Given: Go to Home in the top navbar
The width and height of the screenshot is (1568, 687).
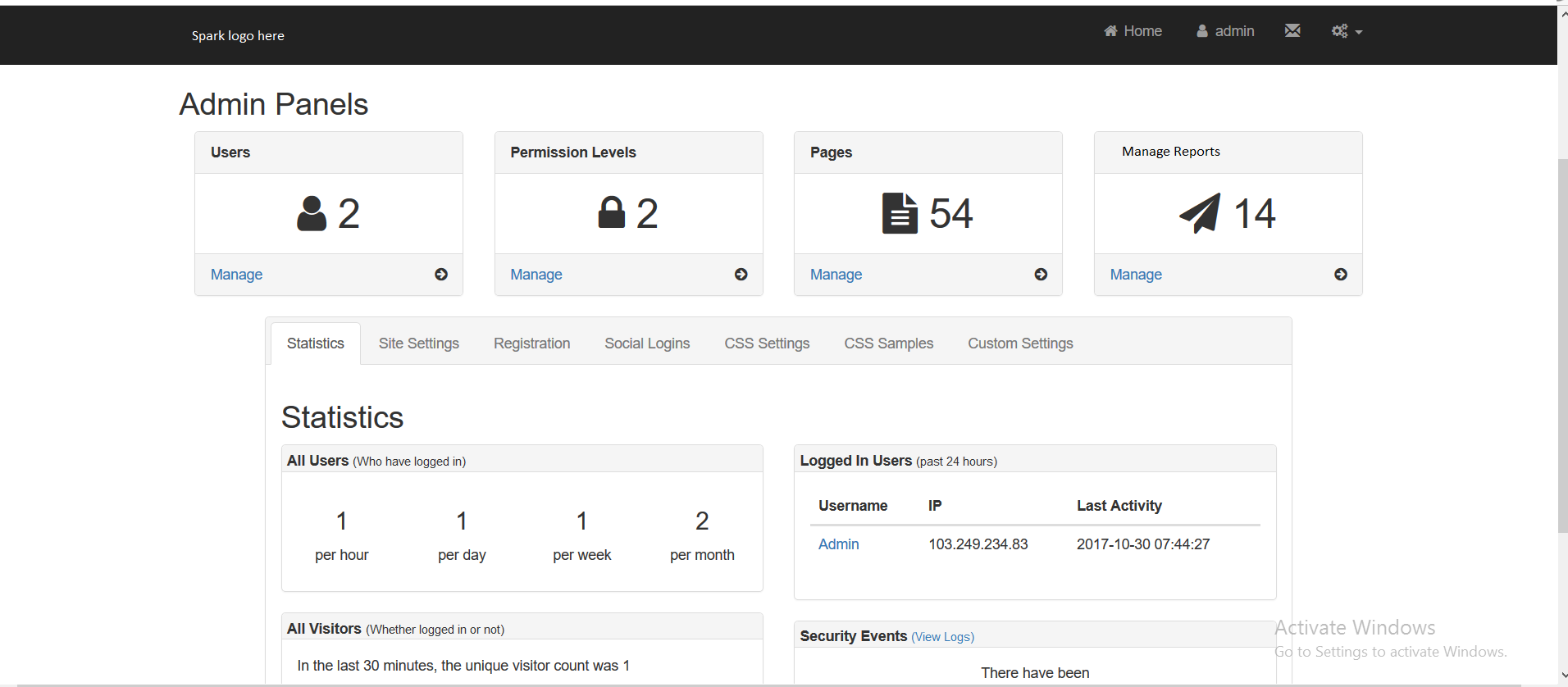Looking at the screenshot, I should point(1133,31).
